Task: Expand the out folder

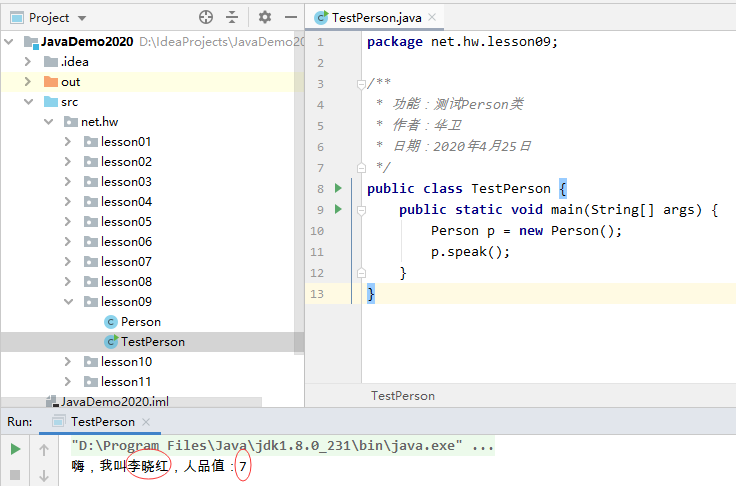Action: tap(28, 82)
